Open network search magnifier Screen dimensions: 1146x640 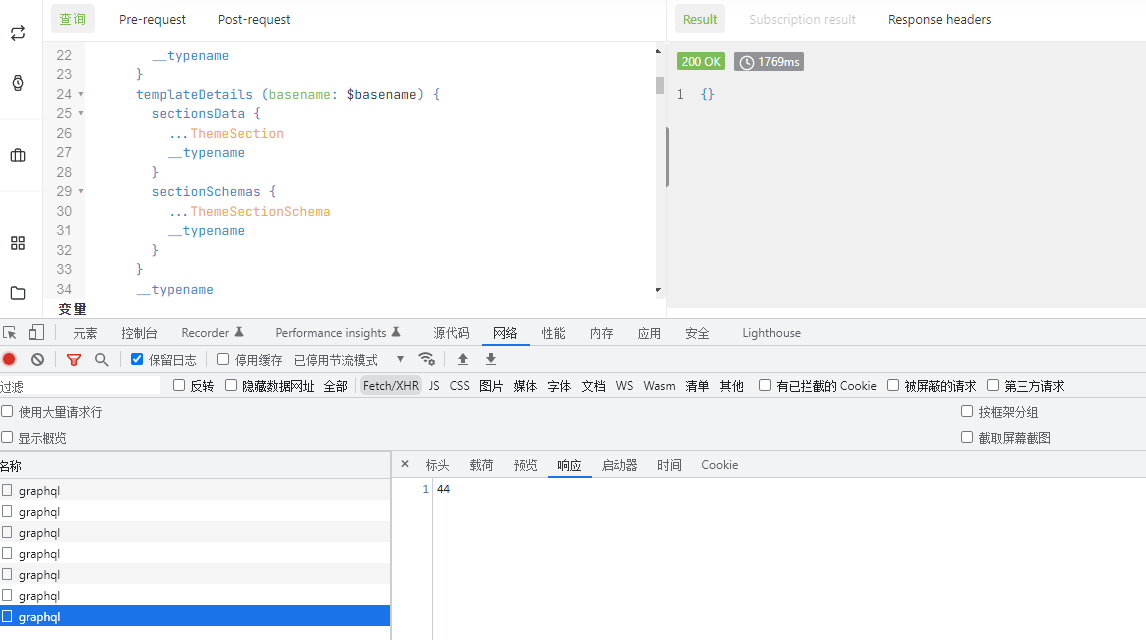click(x=101, y=359)
